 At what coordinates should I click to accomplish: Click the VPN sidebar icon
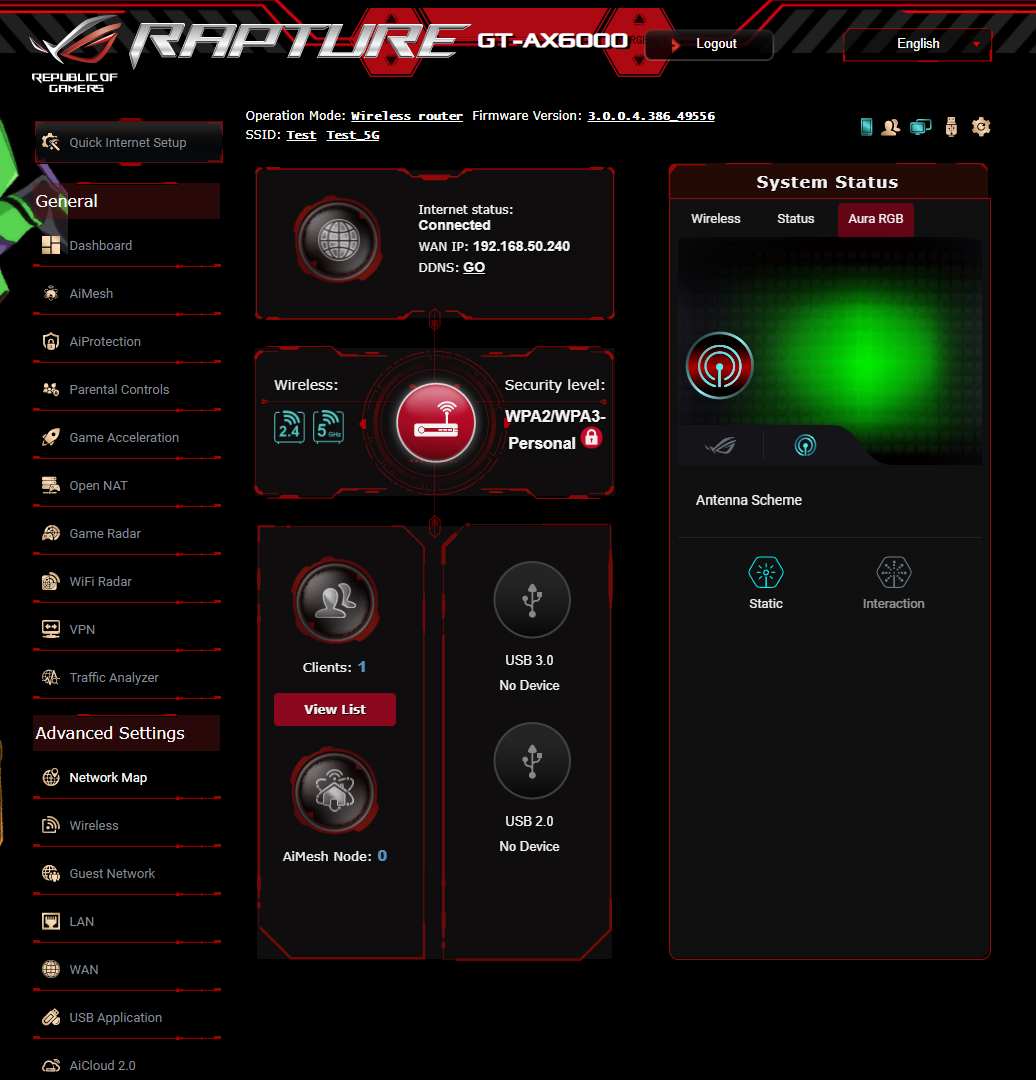coord(51,630)
